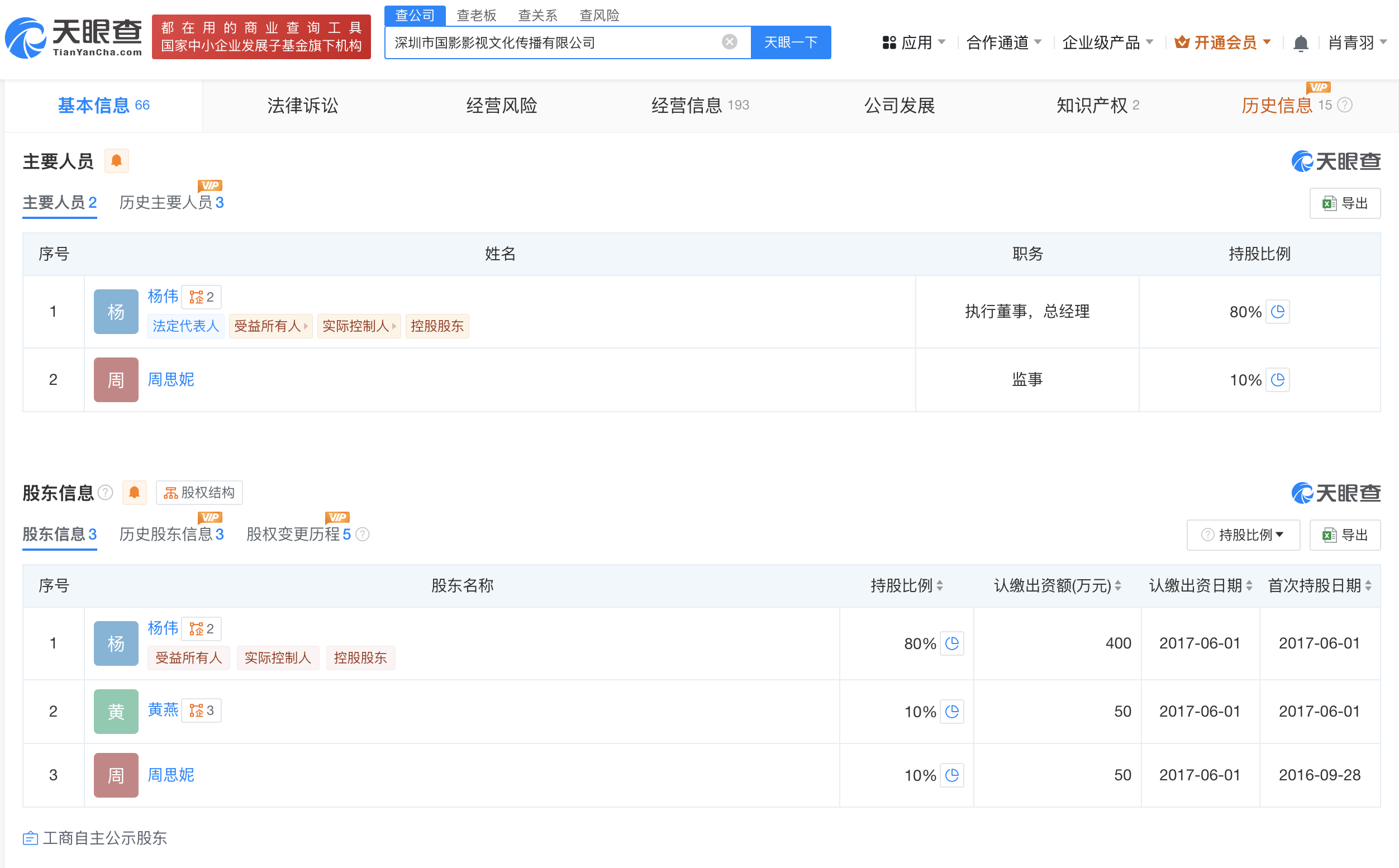Open 肖青羽 user account dropdown
Screen dimensions: 1399x868
pyautogui.click(x=1357, y=42)
